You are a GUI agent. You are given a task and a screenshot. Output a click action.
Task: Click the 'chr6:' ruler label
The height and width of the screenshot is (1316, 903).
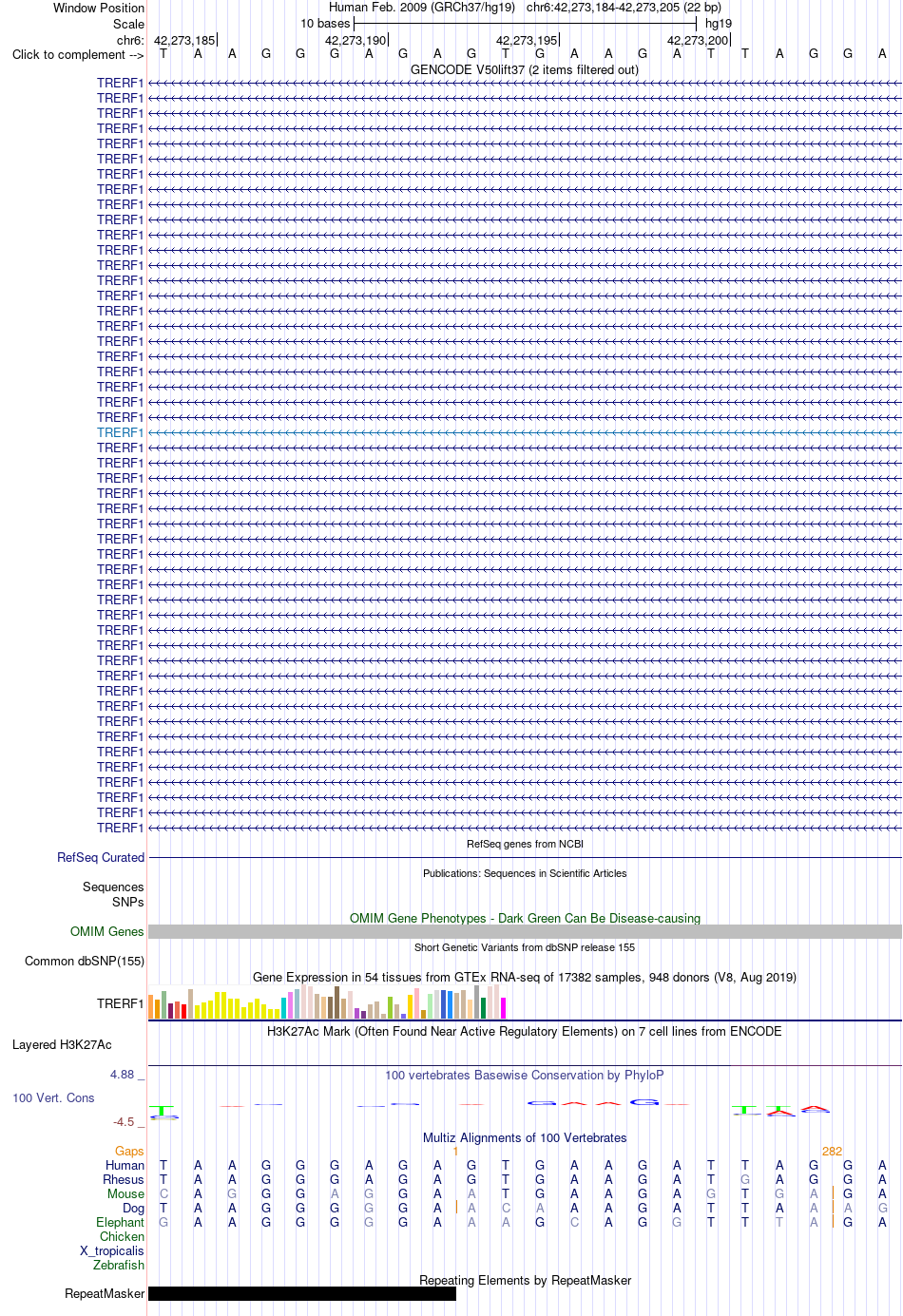[x=131, y=40]
